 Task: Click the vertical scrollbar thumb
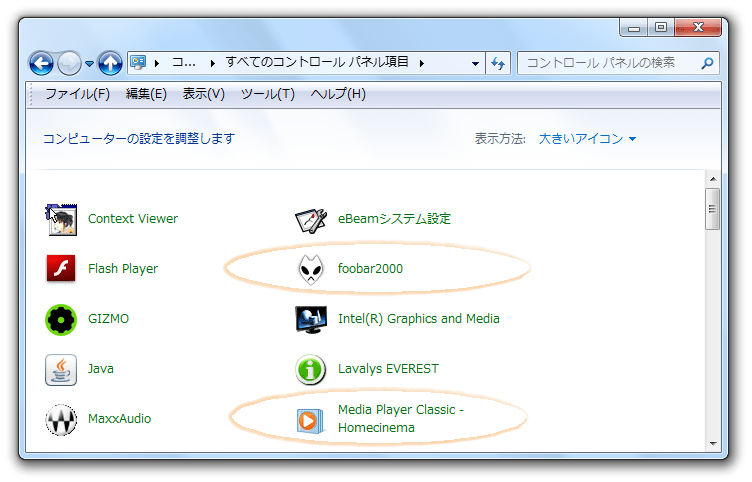[x=713, y=209]
